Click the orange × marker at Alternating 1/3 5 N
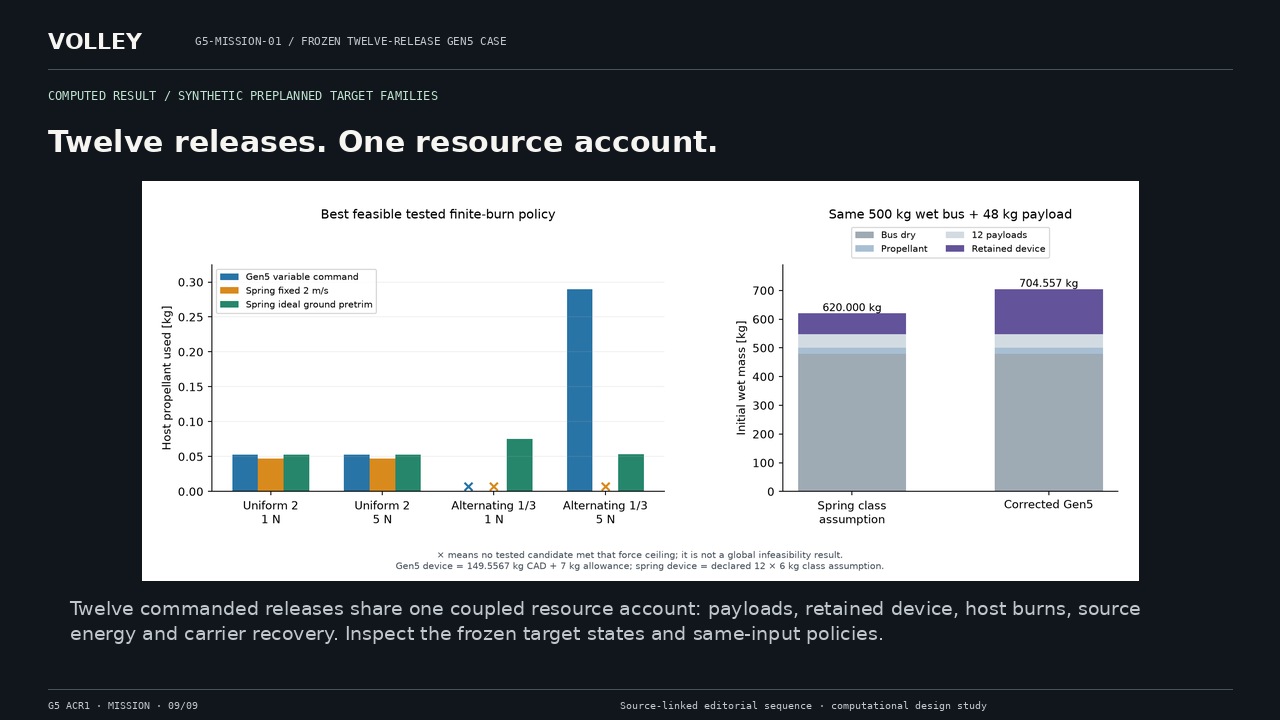1280x720 pixels. tap(605, 487)
